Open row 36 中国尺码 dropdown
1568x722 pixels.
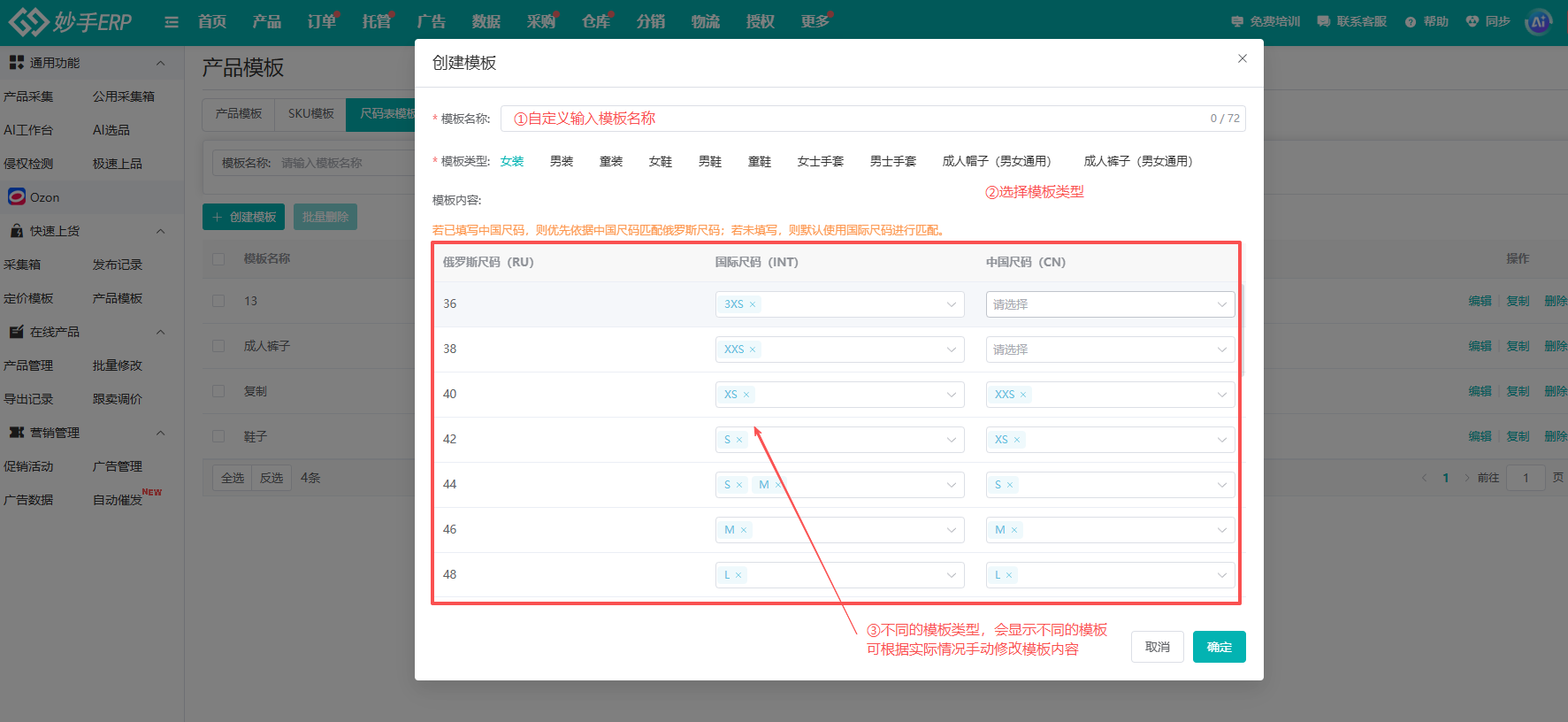point(1110,304)
